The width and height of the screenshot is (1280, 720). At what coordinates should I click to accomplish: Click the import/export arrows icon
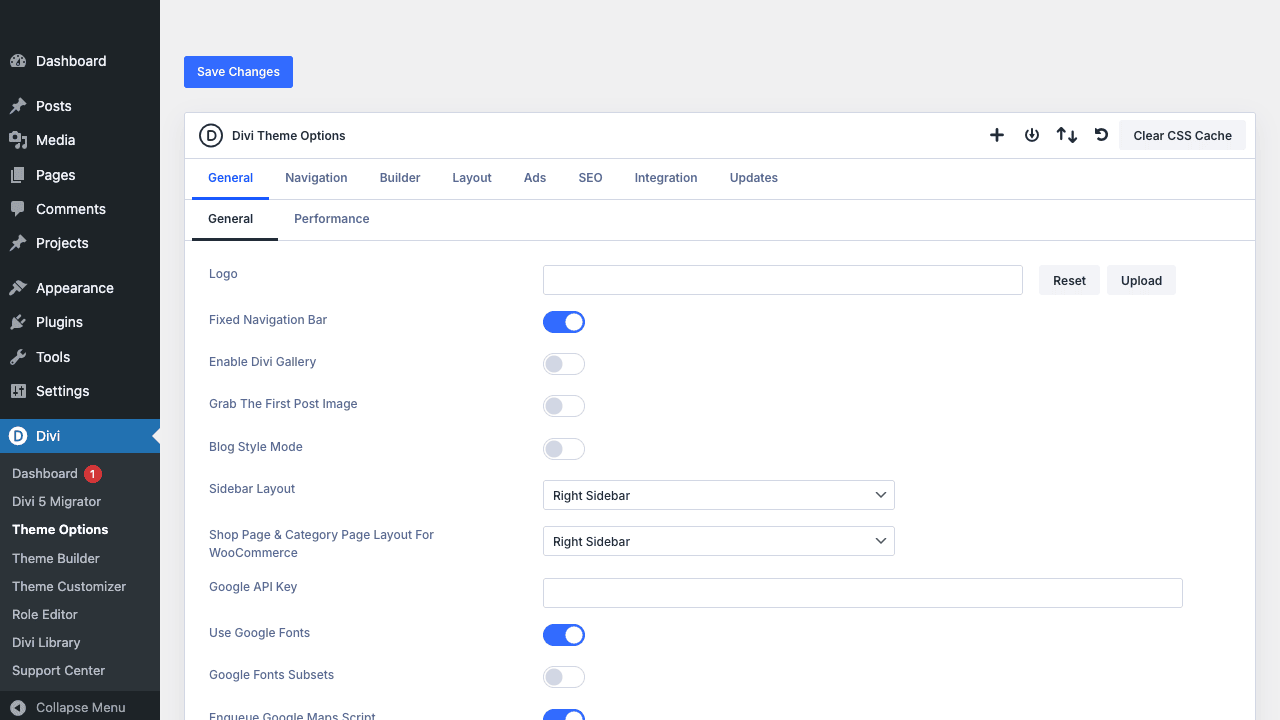1067,135
